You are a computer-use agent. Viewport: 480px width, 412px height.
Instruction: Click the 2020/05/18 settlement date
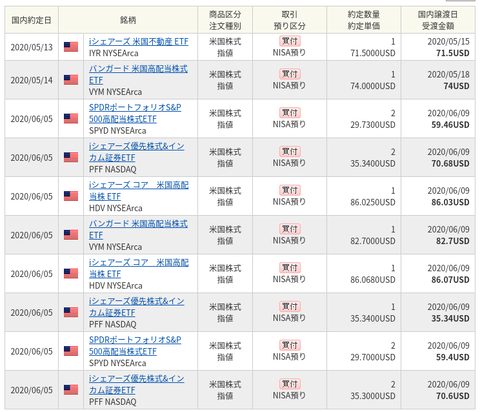[x=448, y=75]
